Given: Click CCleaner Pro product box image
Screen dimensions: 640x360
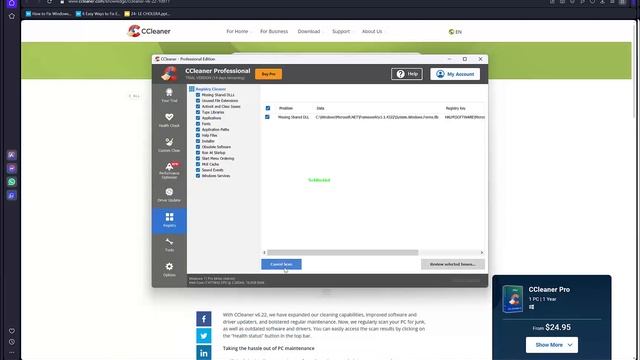Looking at the screenshot, I should (x=513, y=299).
